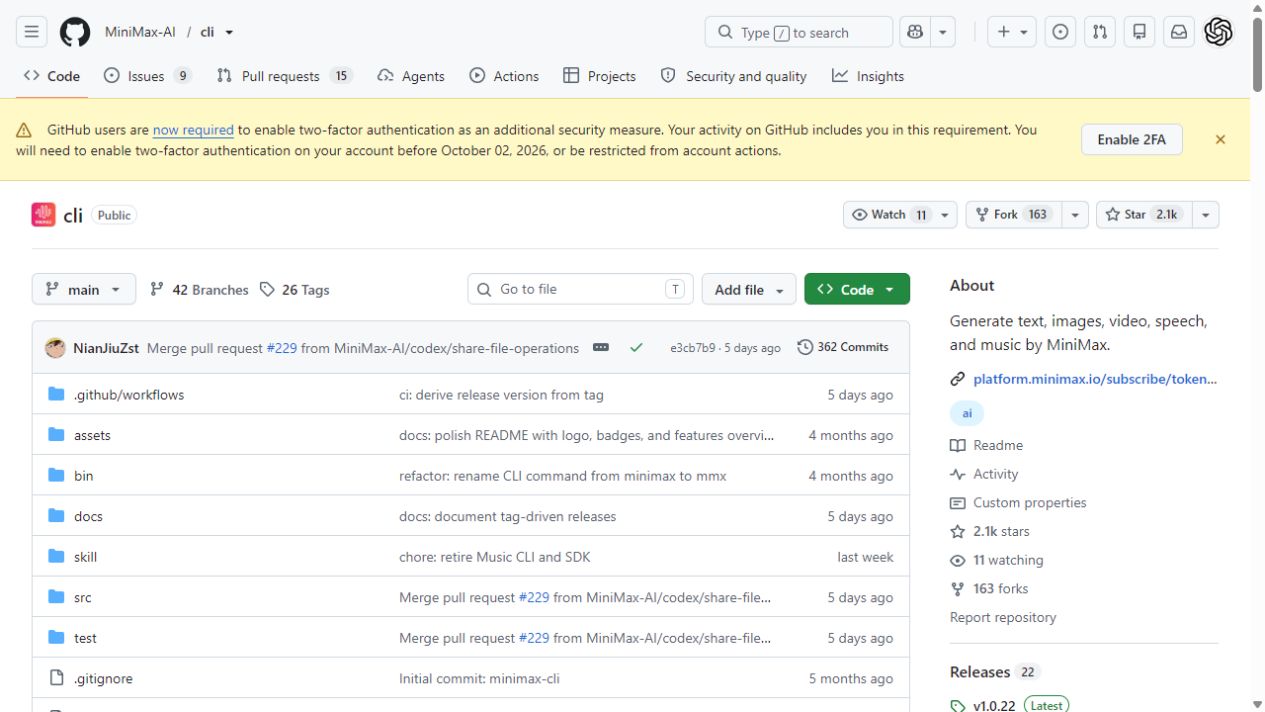Open the 42 Branches link
The image size is (1265, 712).
click(199, 289)
